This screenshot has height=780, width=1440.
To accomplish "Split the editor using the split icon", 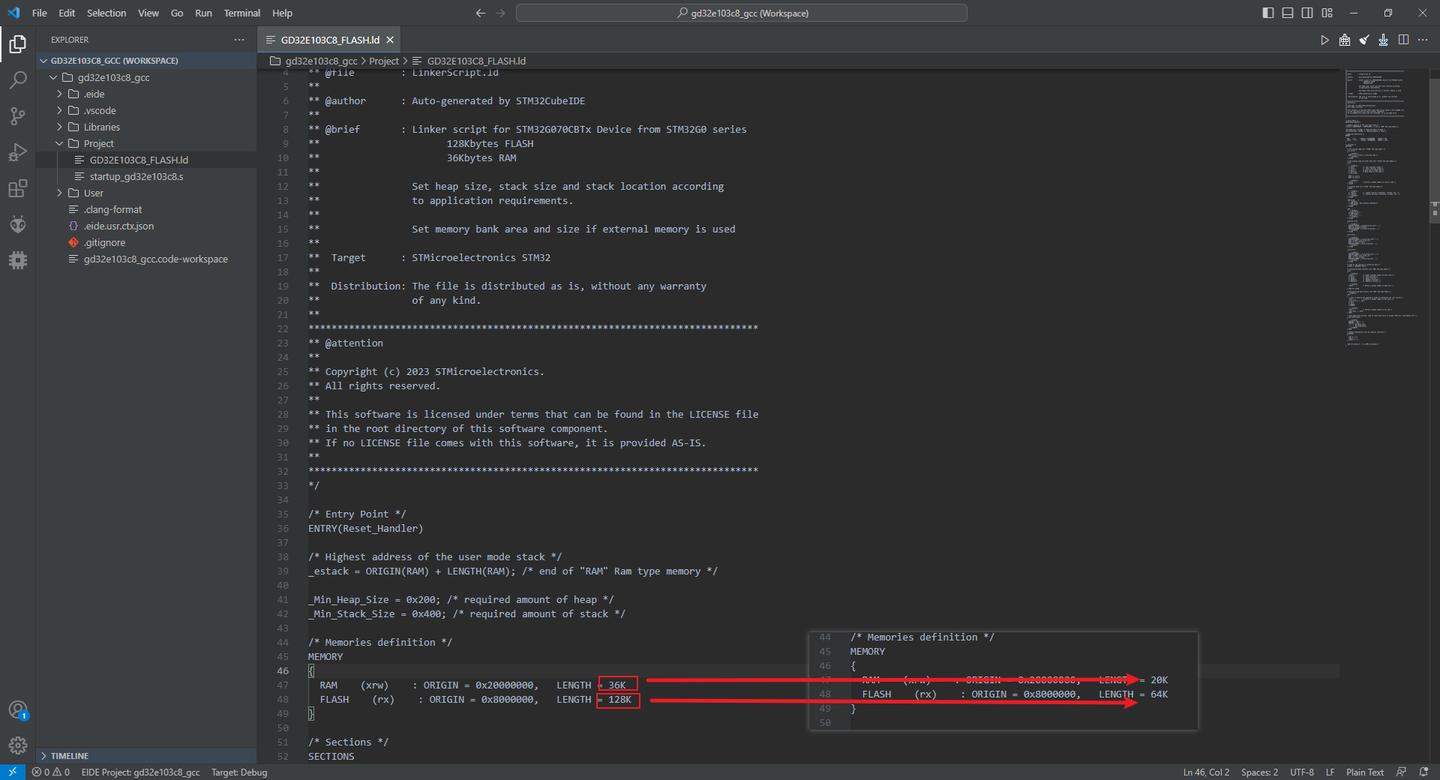I will (1403, 40).
